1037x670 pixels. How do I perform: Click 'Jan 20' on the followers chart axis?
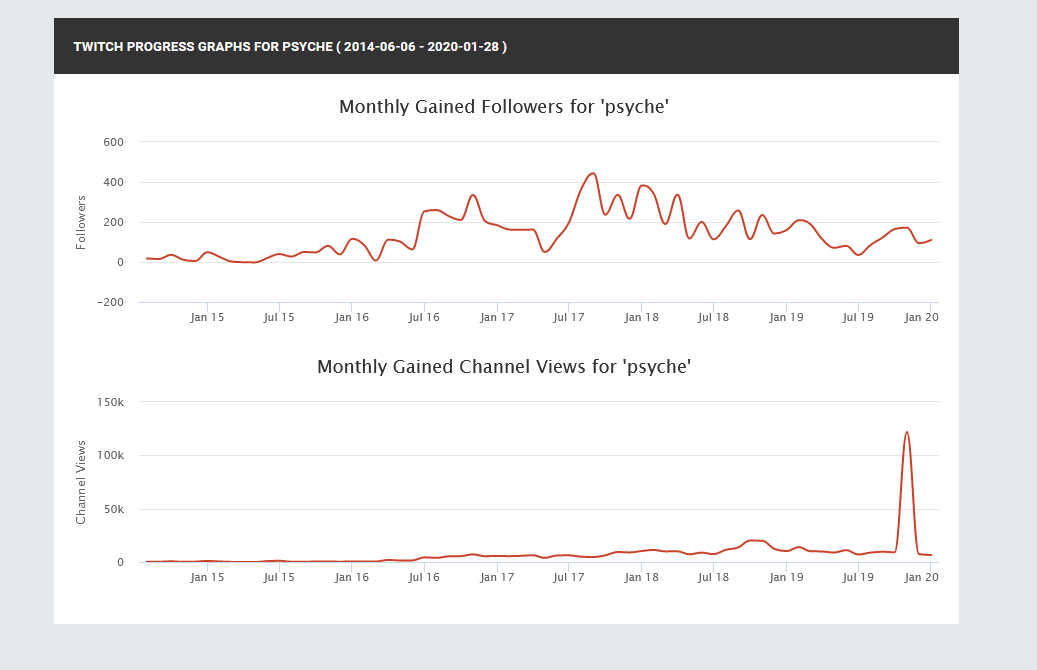(921, 317)
